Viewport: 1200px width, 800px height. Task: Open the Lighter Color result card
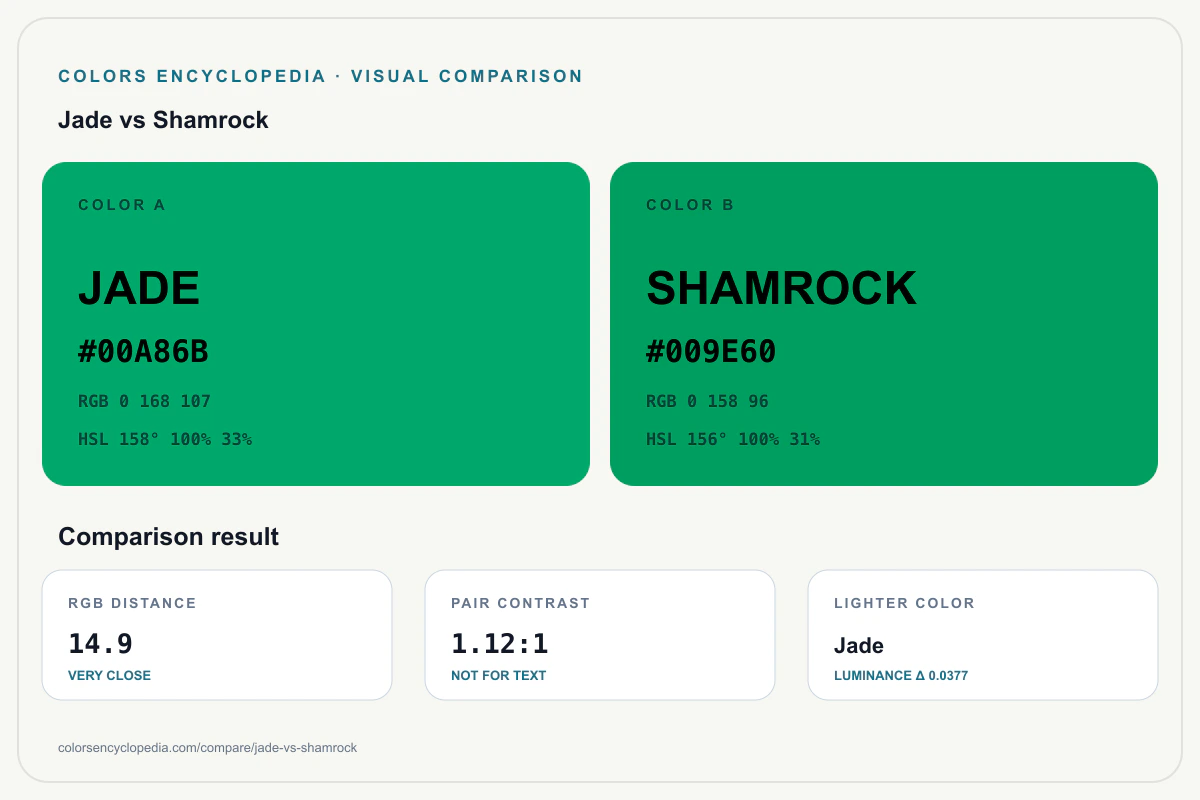coord(983,635)
